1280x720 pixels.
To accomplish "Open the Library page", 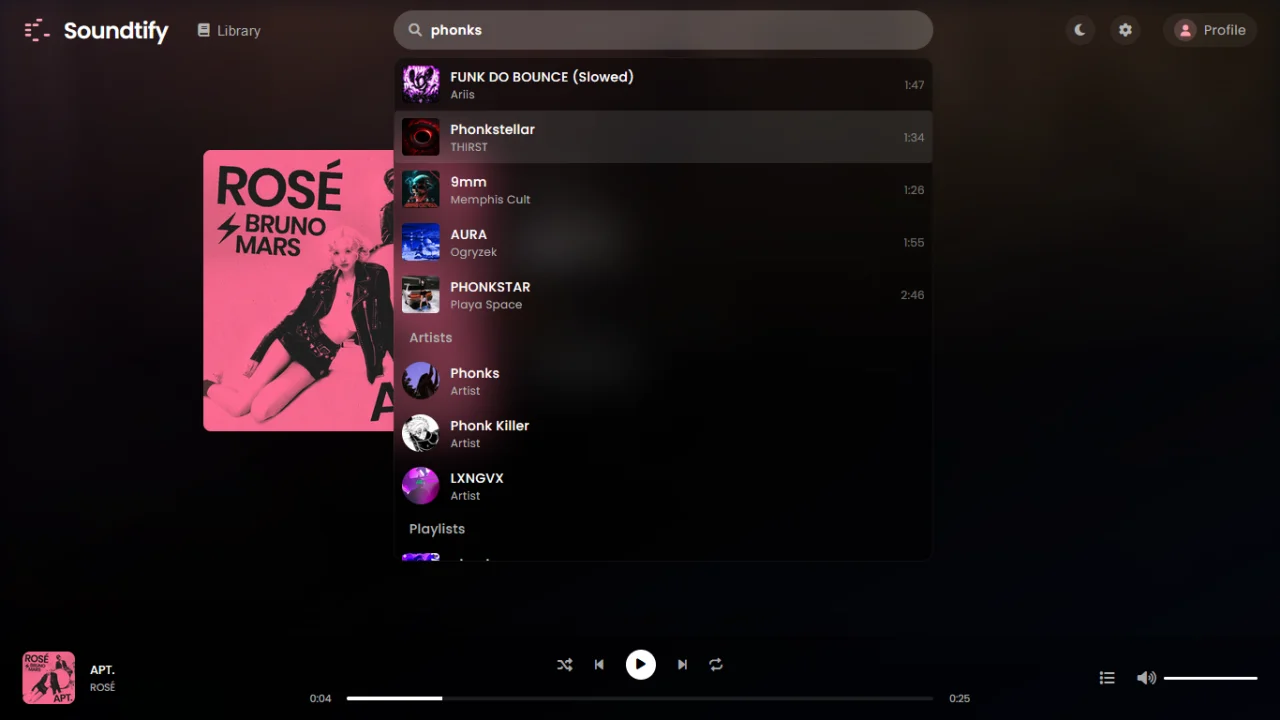I will click(229, 31).
